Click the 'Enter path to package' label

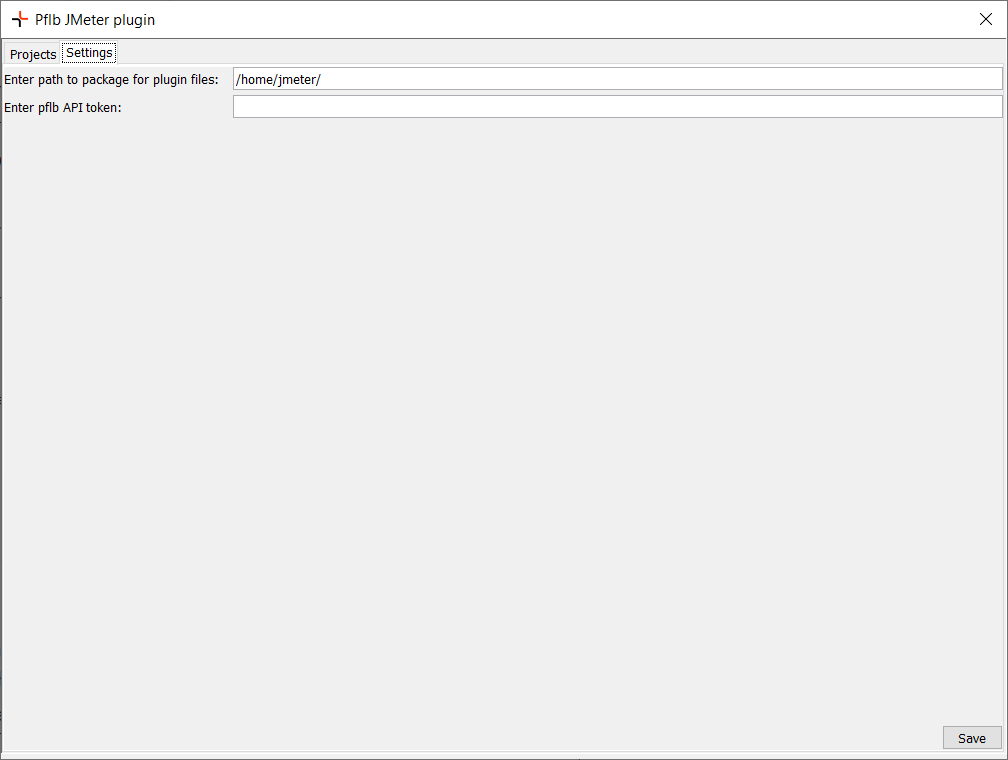pos(113,79)
